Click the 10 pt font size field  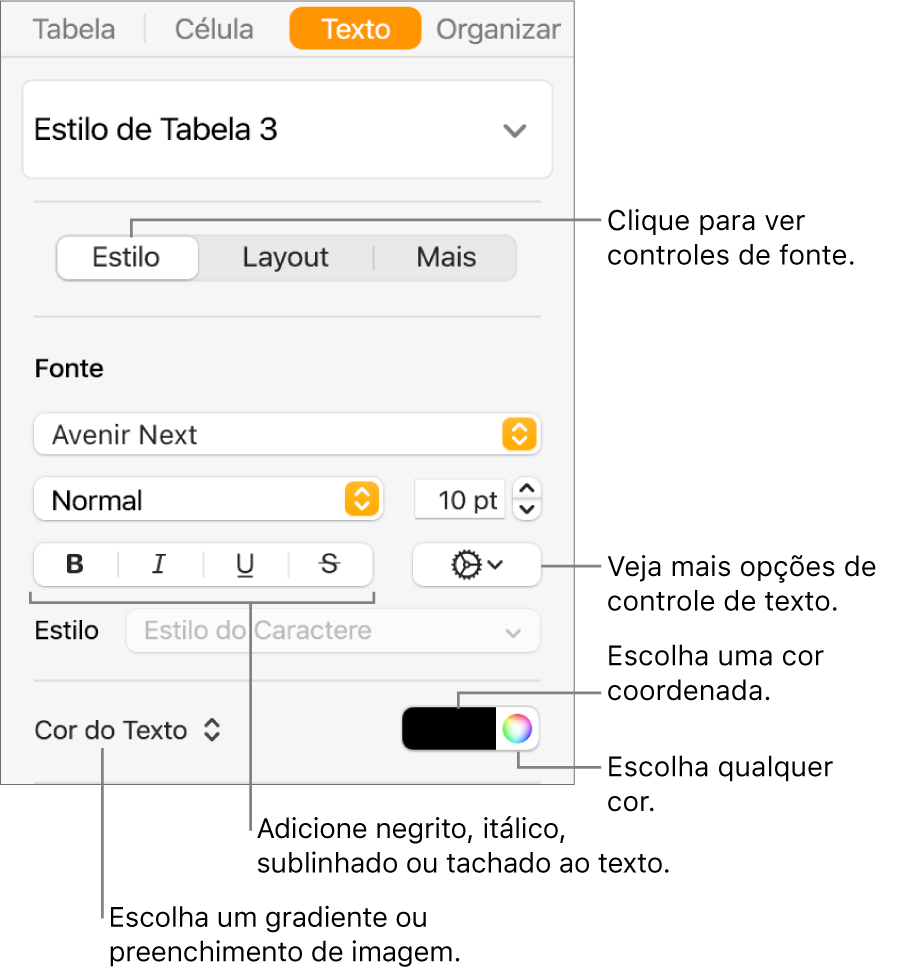pyautogui.click(x=460, y=499)
